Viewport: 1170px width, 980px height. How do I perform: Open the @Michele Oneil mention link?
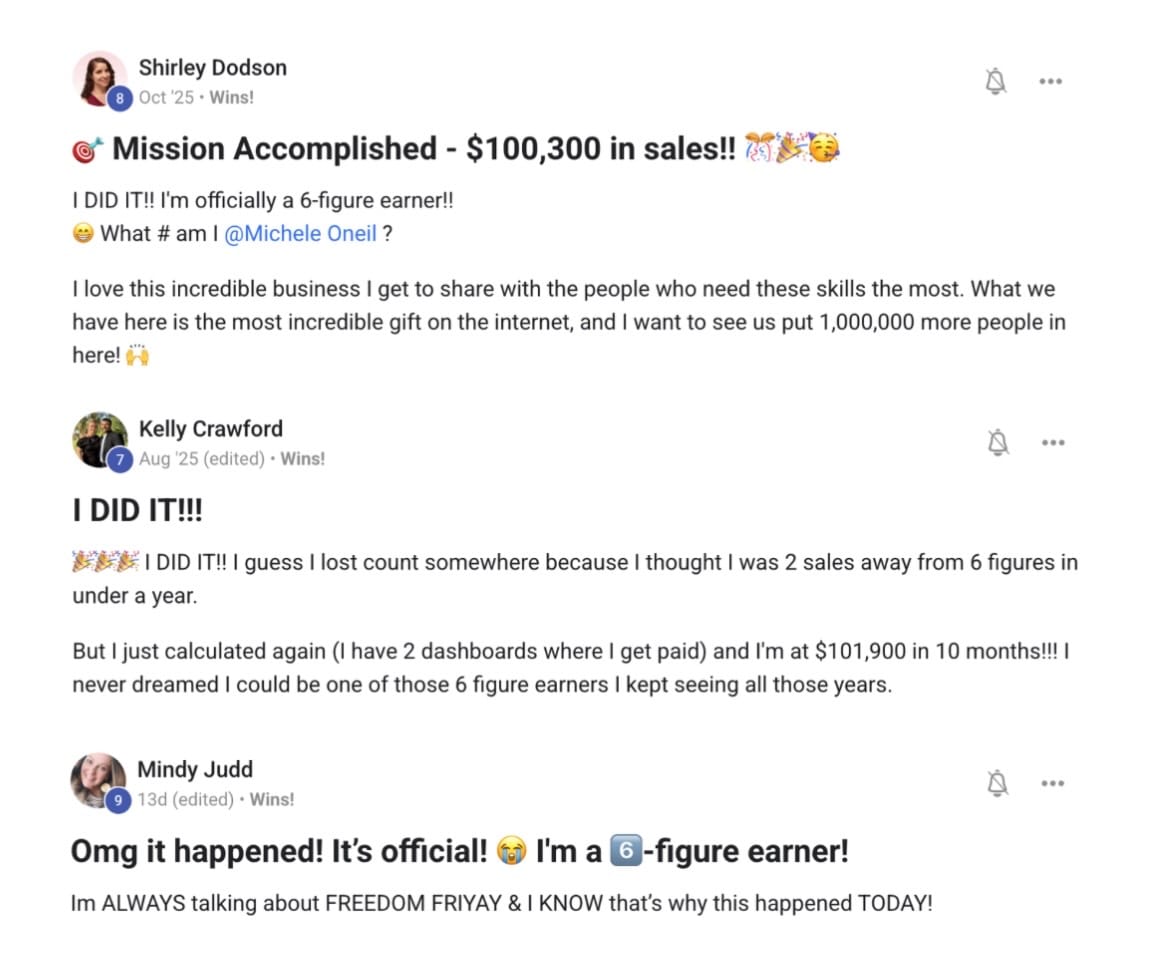coord(300,234)
